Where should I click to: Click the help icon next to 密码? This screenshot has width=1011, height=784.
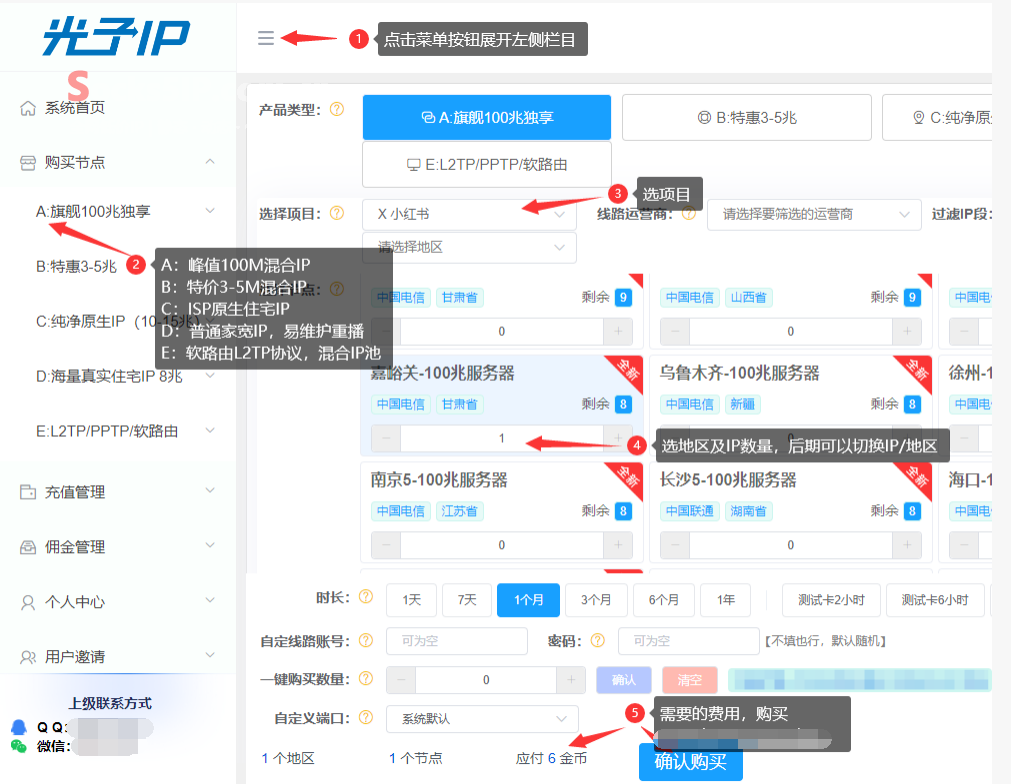click(598, 640)
